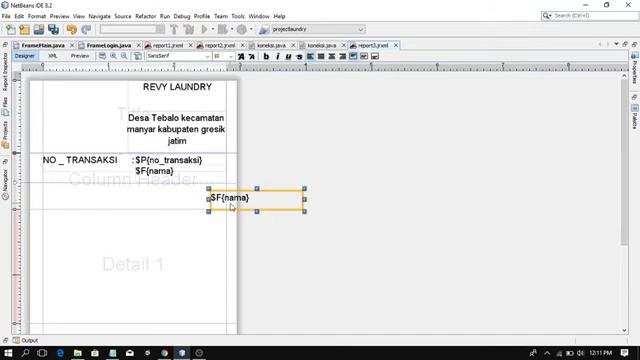Align the text to the bottom
Image resolution: width=640 pixels, height=360 pixels.
tap(375, 56)
